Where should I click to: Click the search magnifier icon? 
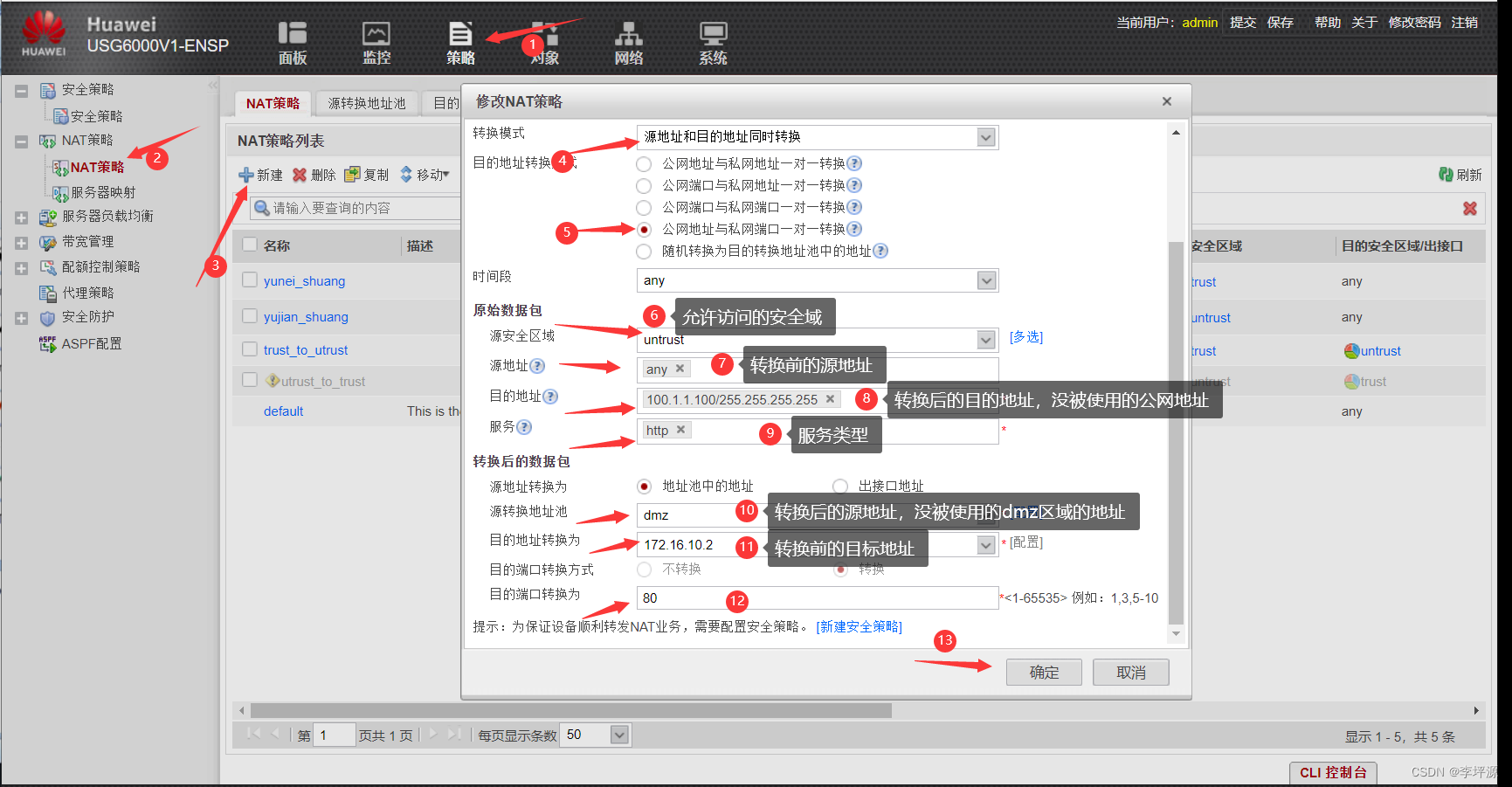point(261,208)
